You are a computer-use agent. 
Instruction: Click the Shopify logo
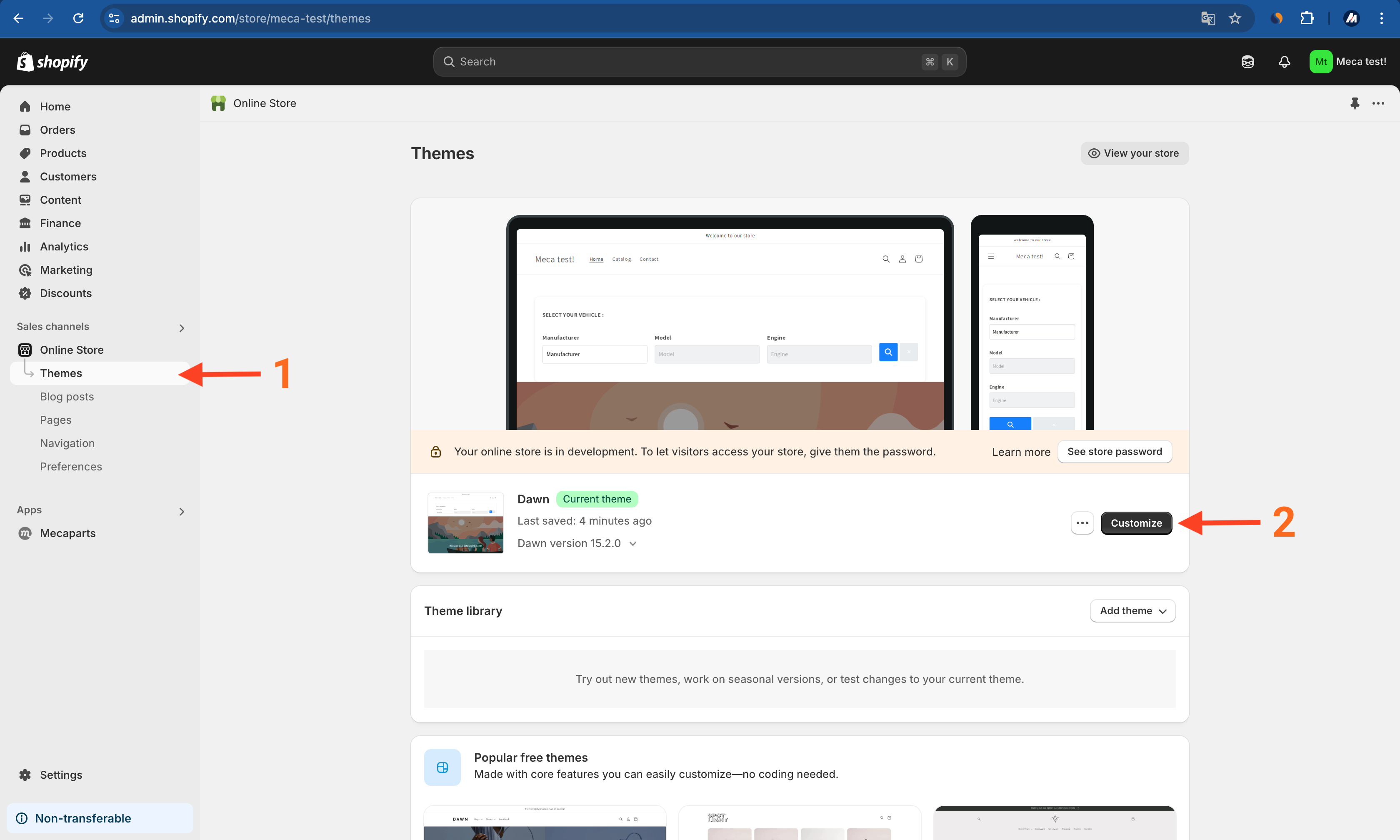click(x=52, y=62)
